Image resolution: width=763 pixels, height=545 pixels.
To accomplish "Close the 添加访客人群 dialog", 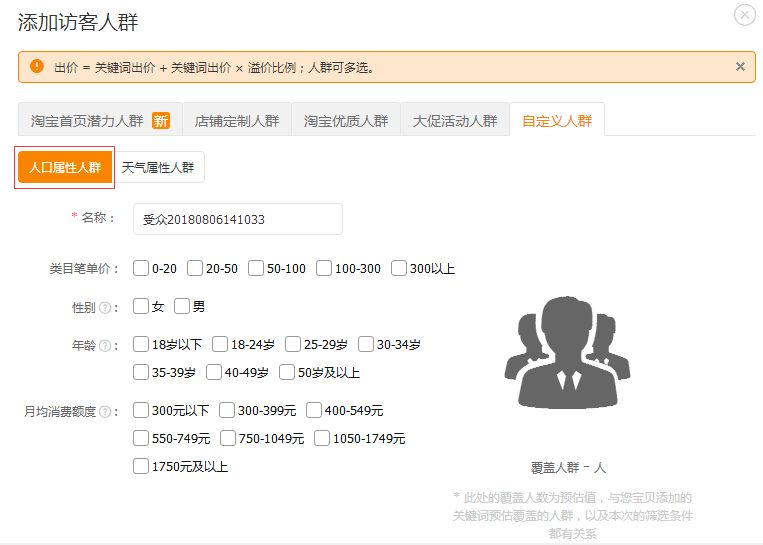I will pos(745,15).
